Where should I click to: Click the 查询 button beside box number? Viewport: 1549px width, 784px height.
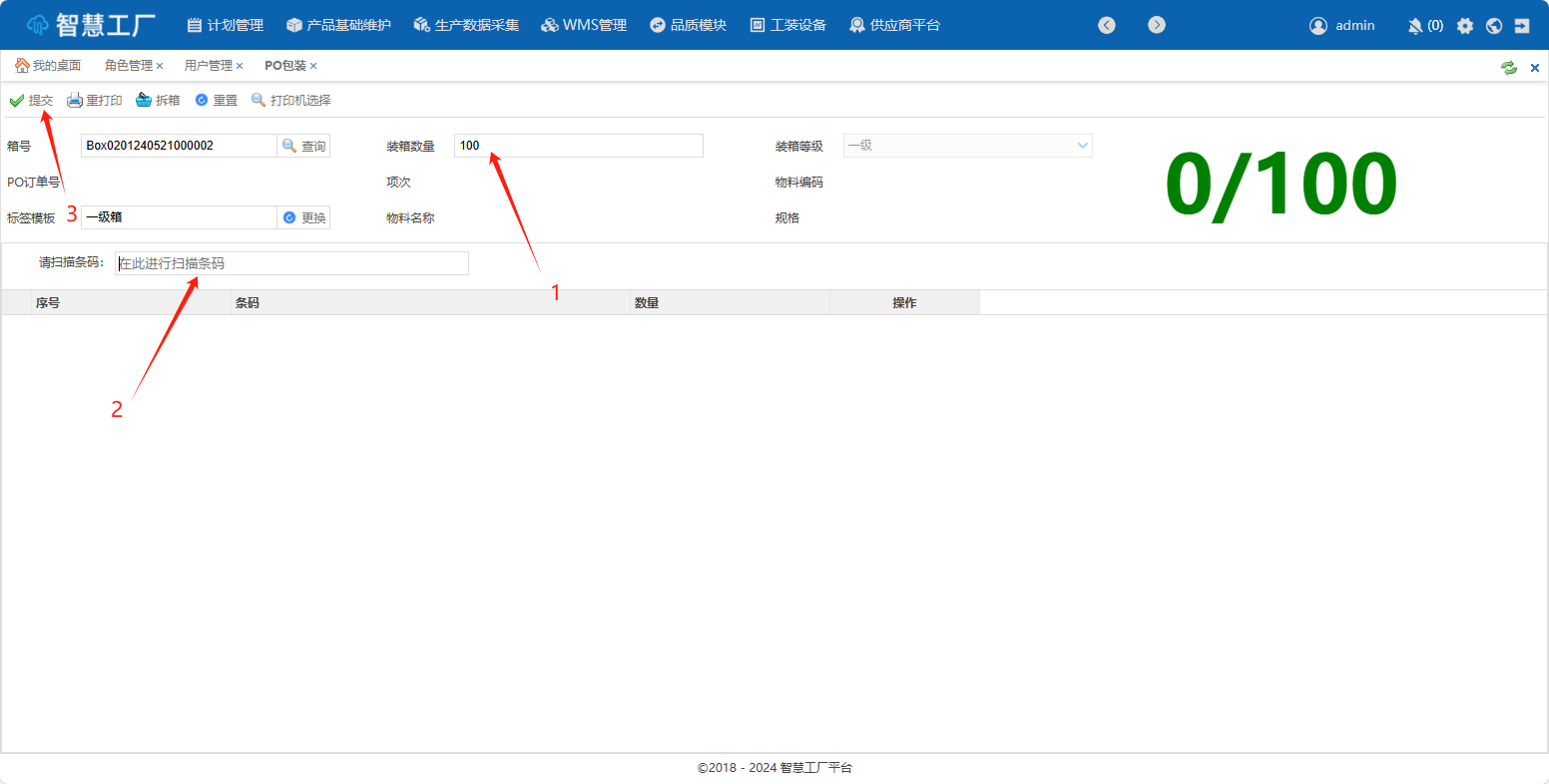[x=303, y=146]
